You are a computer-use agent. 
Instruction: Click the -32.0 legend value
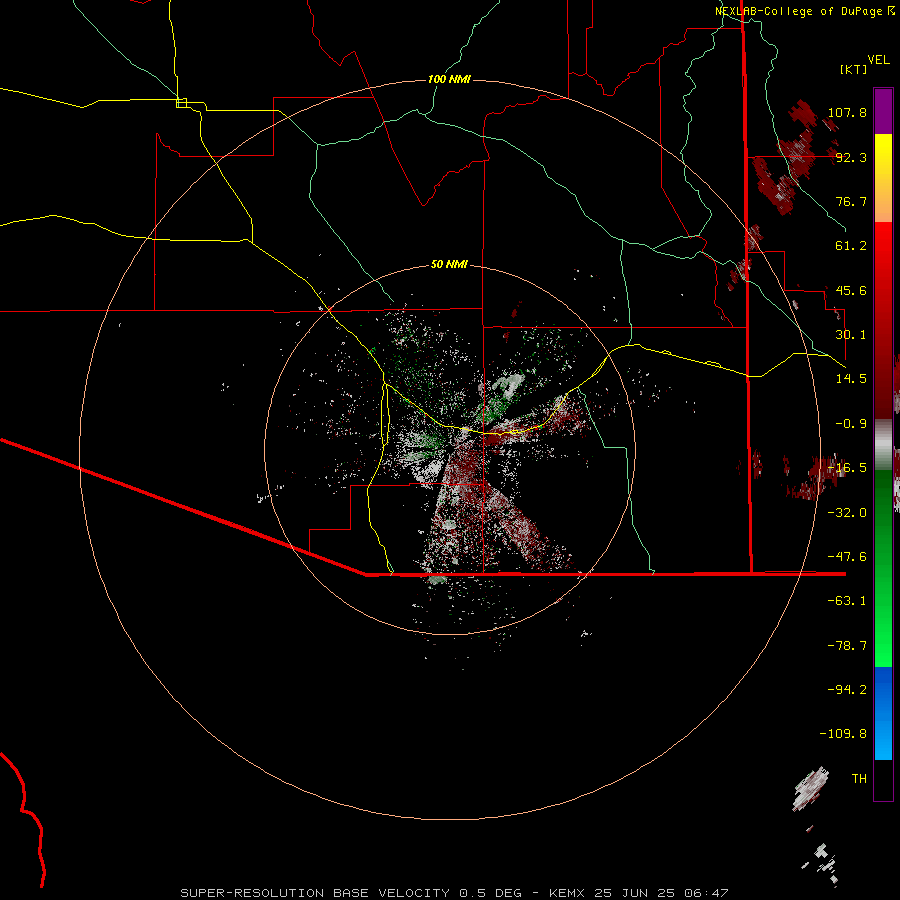click(847, 513)
